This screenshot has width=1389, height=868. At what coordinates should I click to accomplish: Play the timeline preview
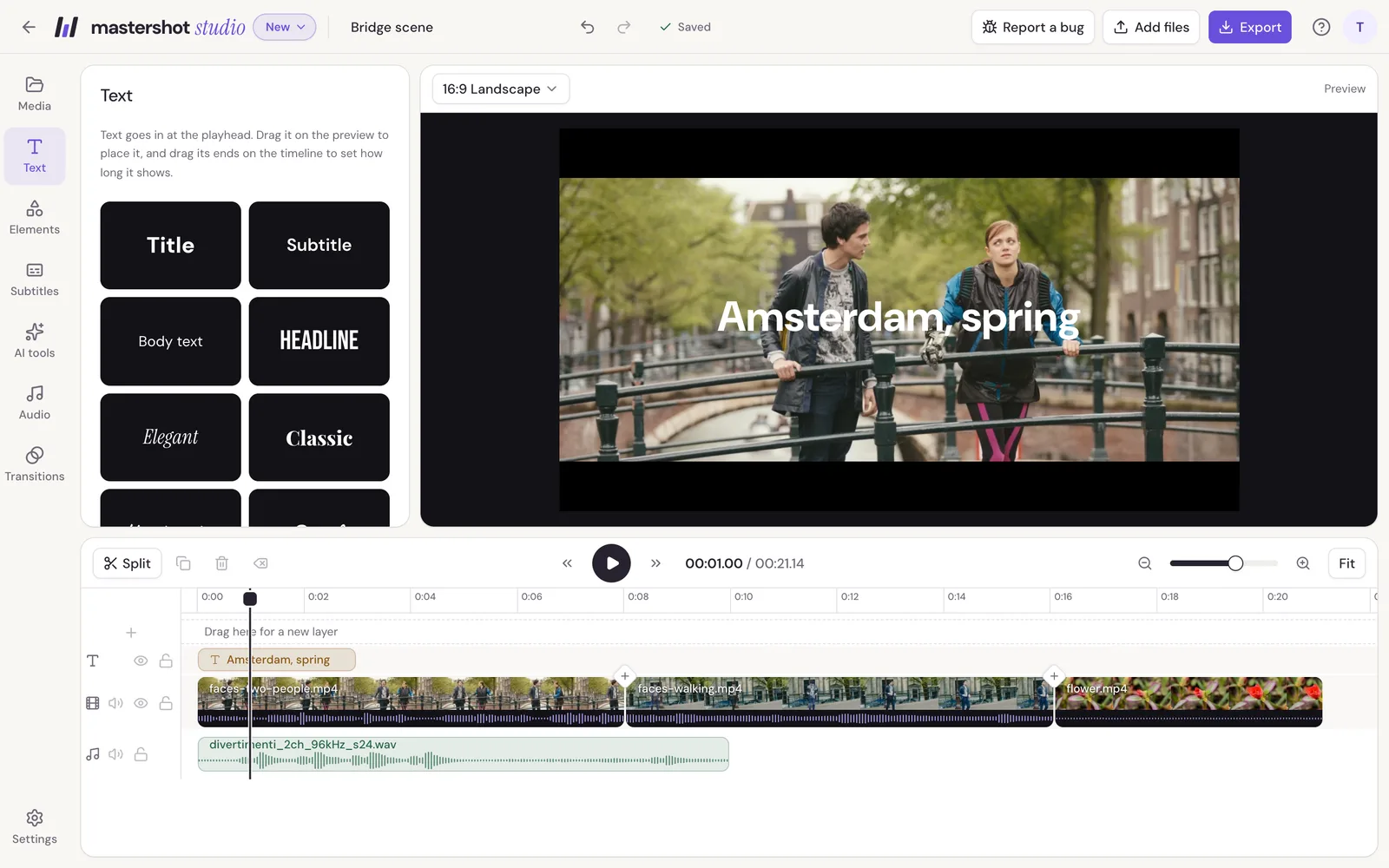611,563
